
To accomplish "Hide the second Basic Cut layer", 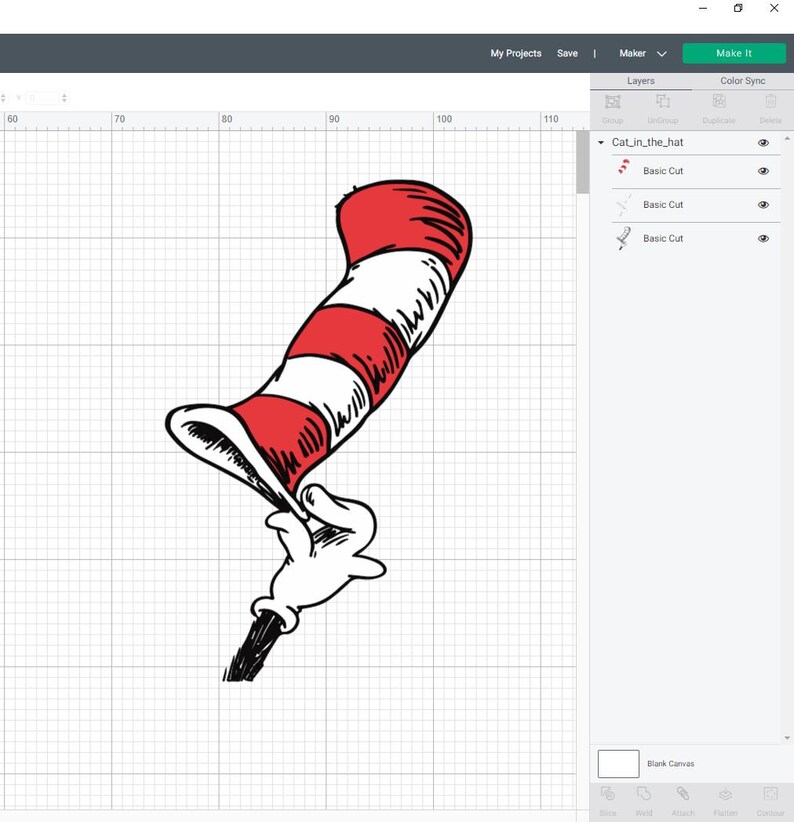I will pos(763,204).
